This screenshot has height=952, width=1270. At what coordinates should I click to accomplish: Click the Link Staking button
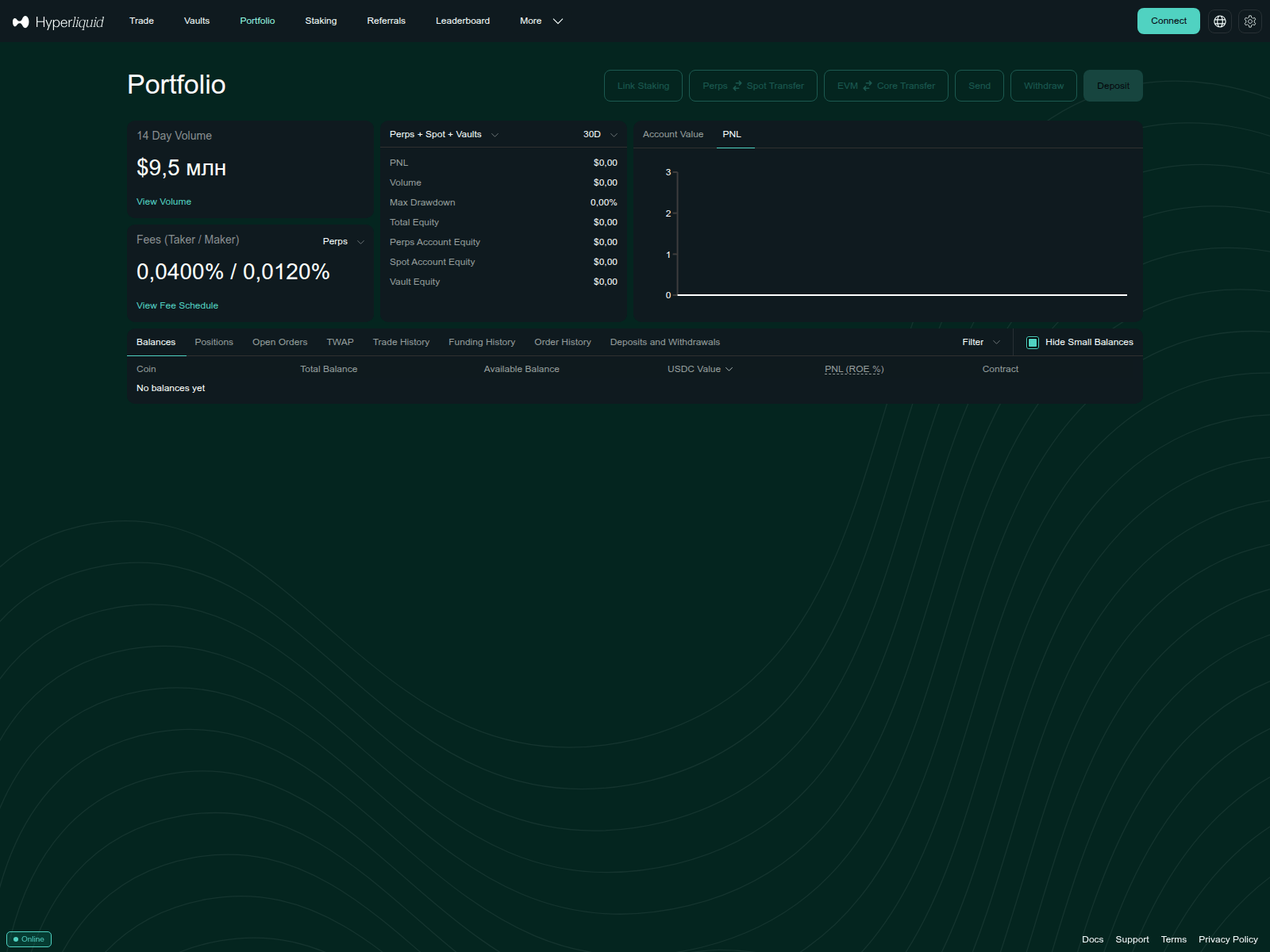pos(644,86)
